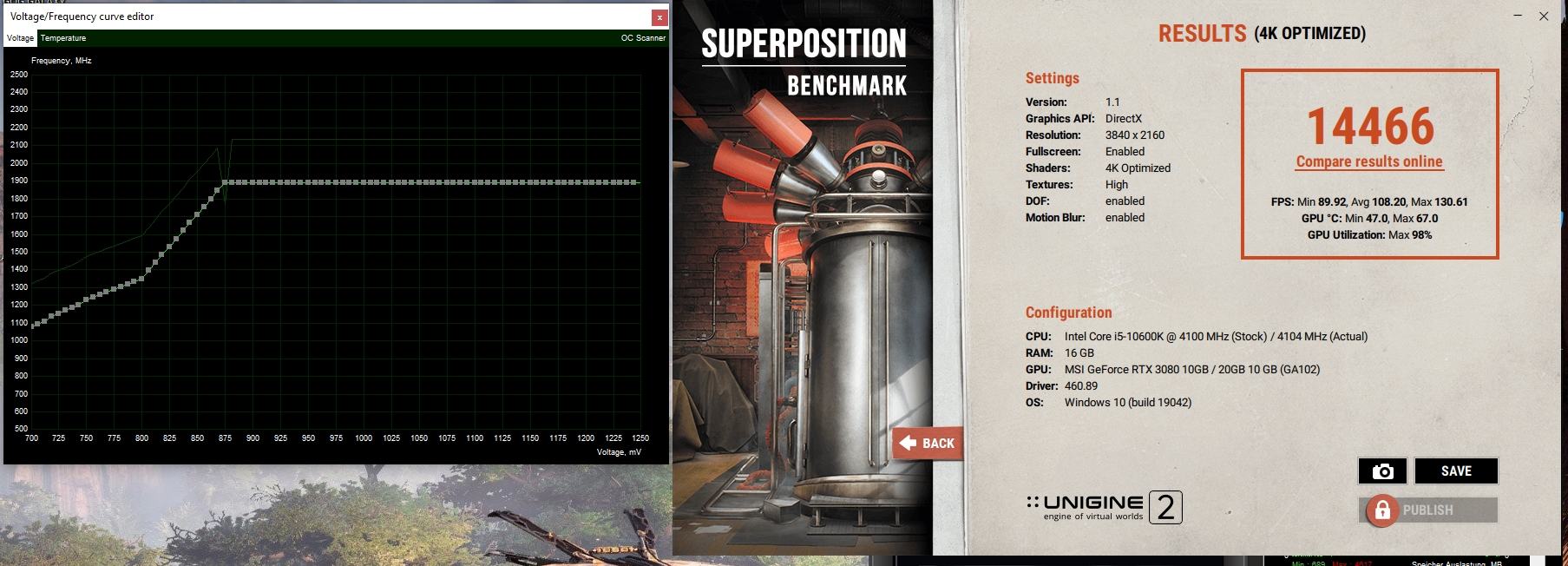Save the benchmark results
Image resolution: width=1568 pixels, height=566 pixels.
pos(1456,471)
